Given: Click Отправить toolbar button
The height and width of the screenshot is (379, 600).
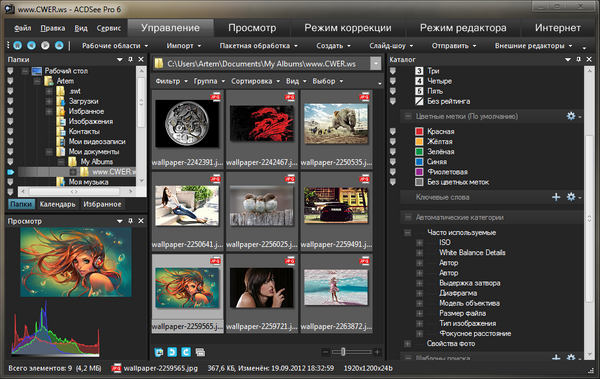Looking at the screenshot, I should [x=454, y=46].
